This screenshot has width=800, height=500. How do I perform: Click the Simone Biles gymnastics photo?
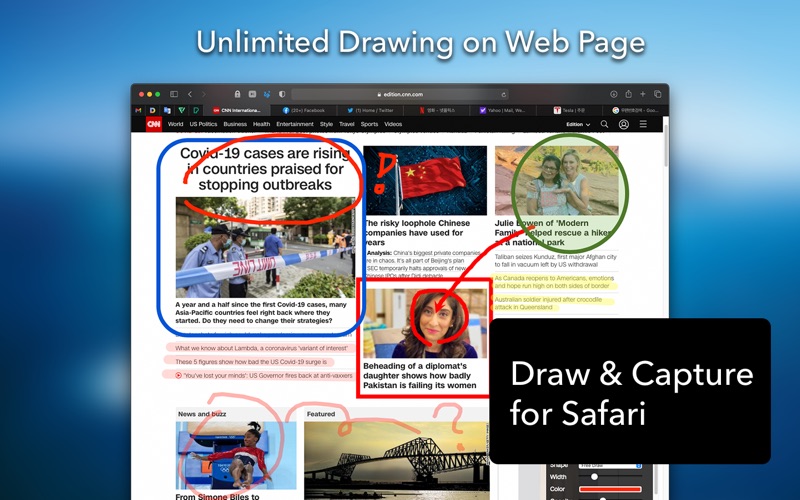[236, 455]
